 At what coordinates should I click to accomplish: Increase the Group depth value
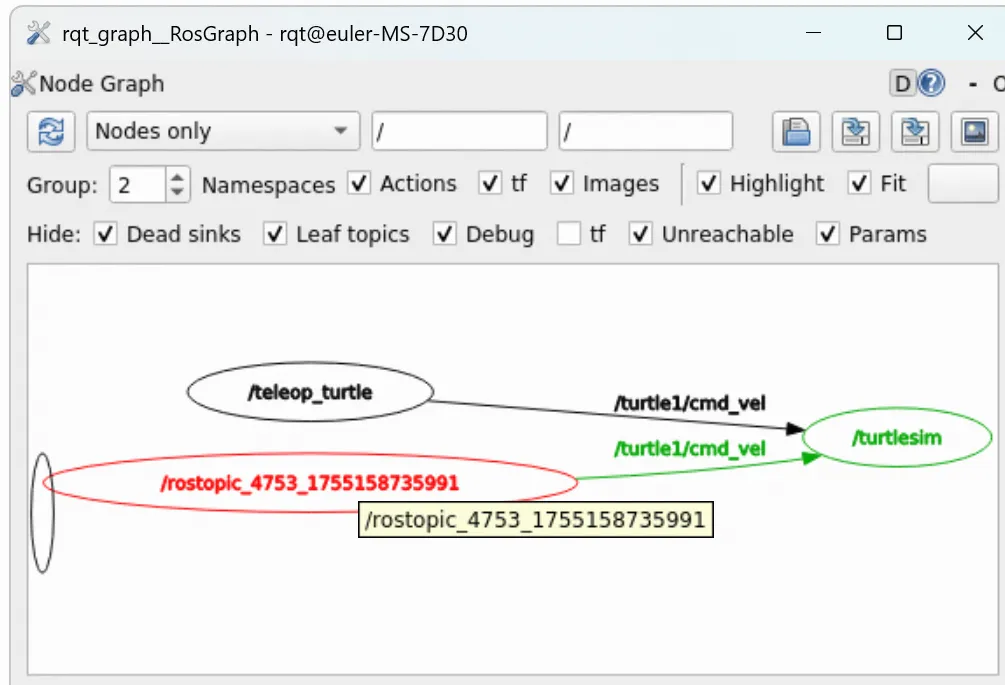point(178,176)
